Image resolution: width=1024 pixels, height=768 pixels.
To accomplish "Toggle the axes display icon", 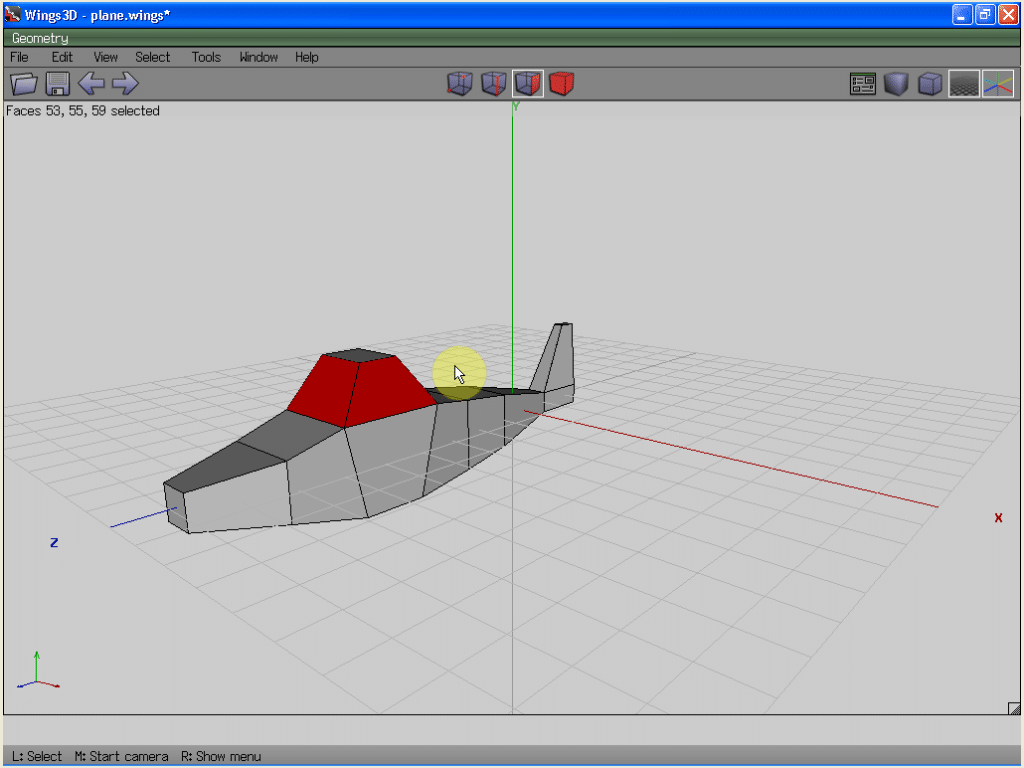I will pos(997,84).
